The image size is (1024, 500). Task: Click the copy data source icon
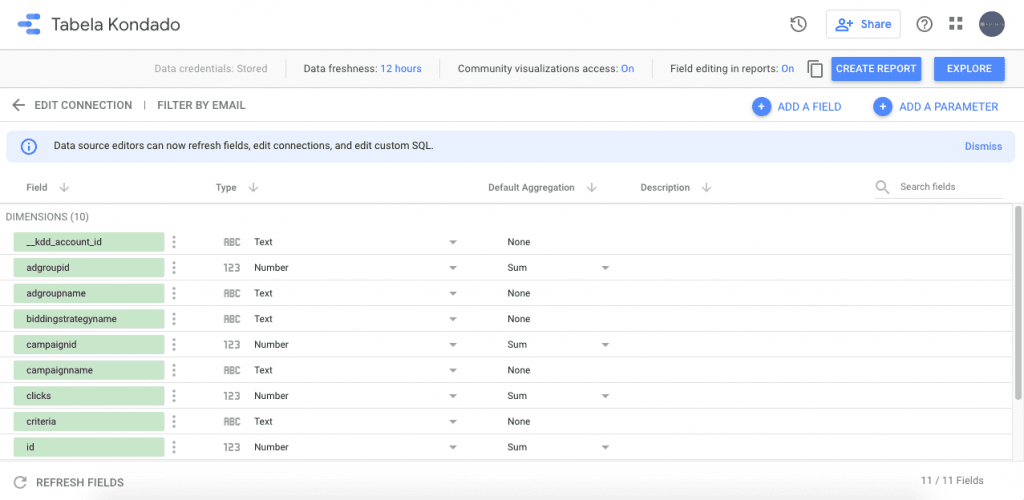click(815, 69)
